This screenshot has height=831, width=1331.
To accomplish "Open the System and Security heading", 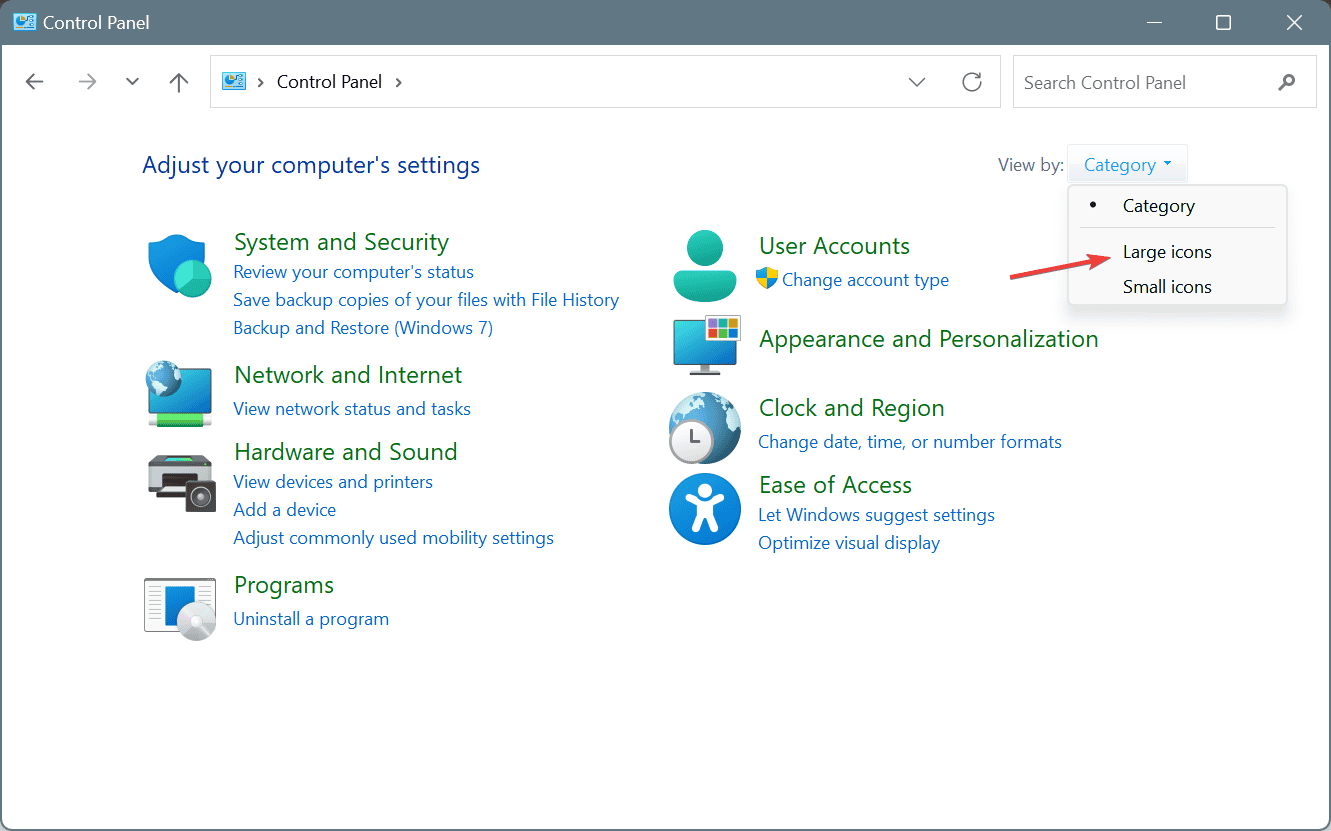I will tap(341, 242).
